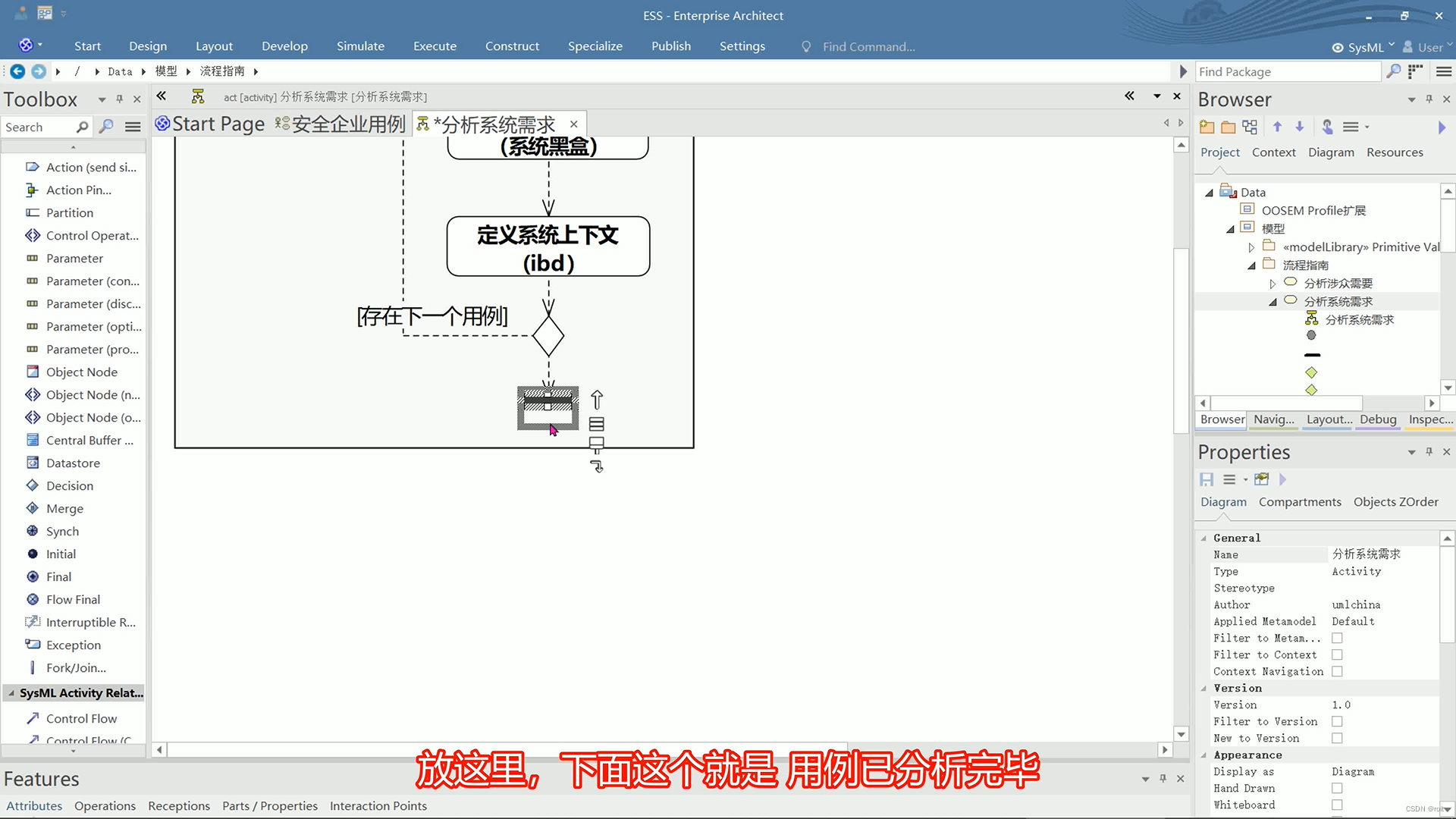Click the Save icon in Properties panel
The image size is (1456, 819).
pyautogui.click(x=1206, y=479)
